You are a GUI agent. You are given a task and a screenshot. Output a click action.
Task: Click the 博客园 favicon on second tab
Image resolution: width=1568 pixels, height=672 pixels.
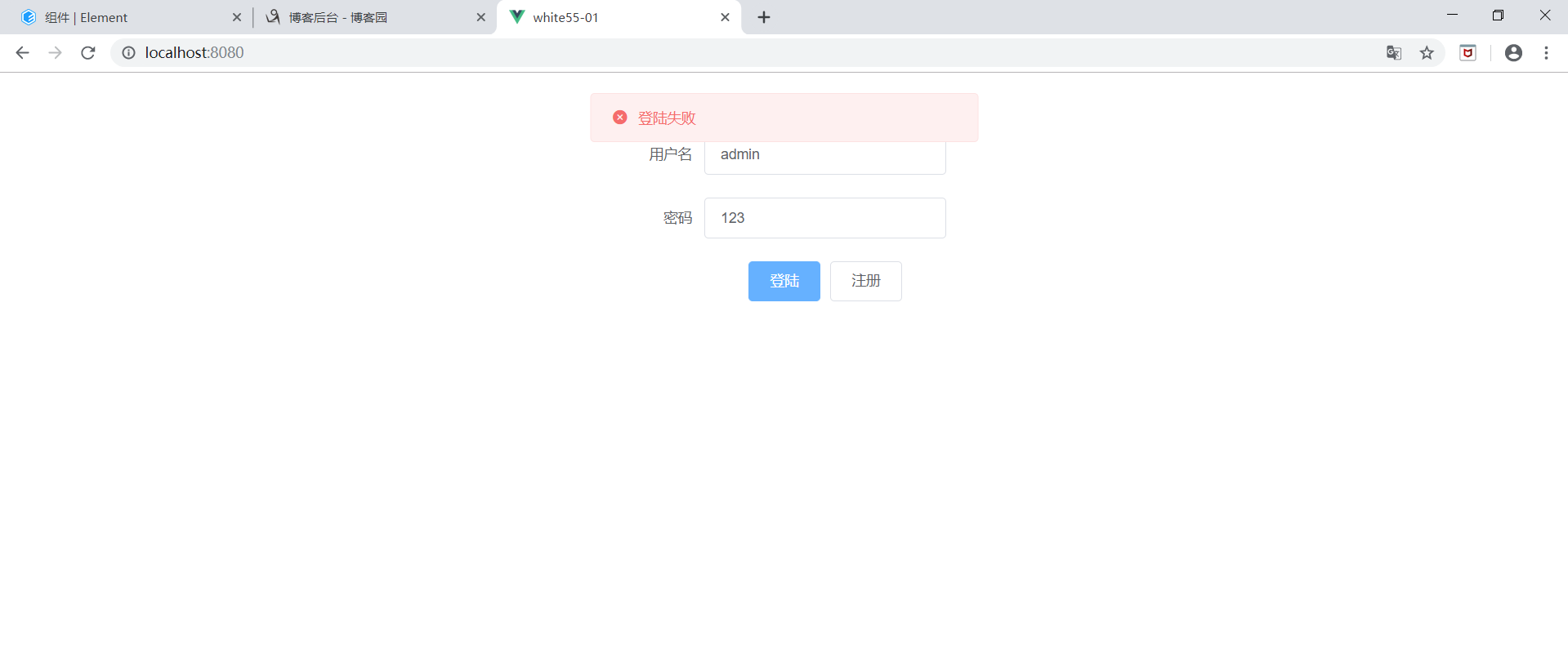(x=273, y=17)
